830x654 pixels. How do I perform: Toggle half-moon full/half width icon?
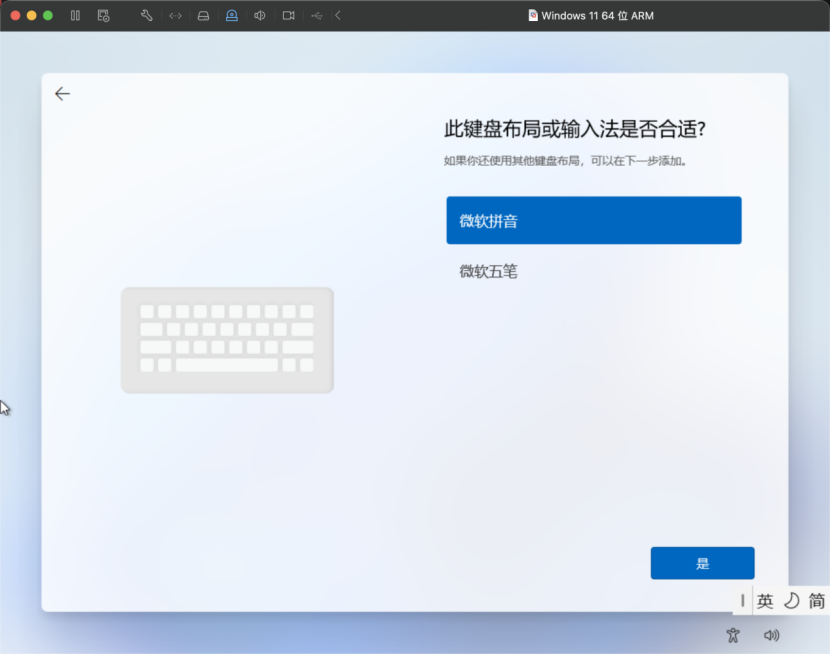pyautogui.click(x=791, y=601)
